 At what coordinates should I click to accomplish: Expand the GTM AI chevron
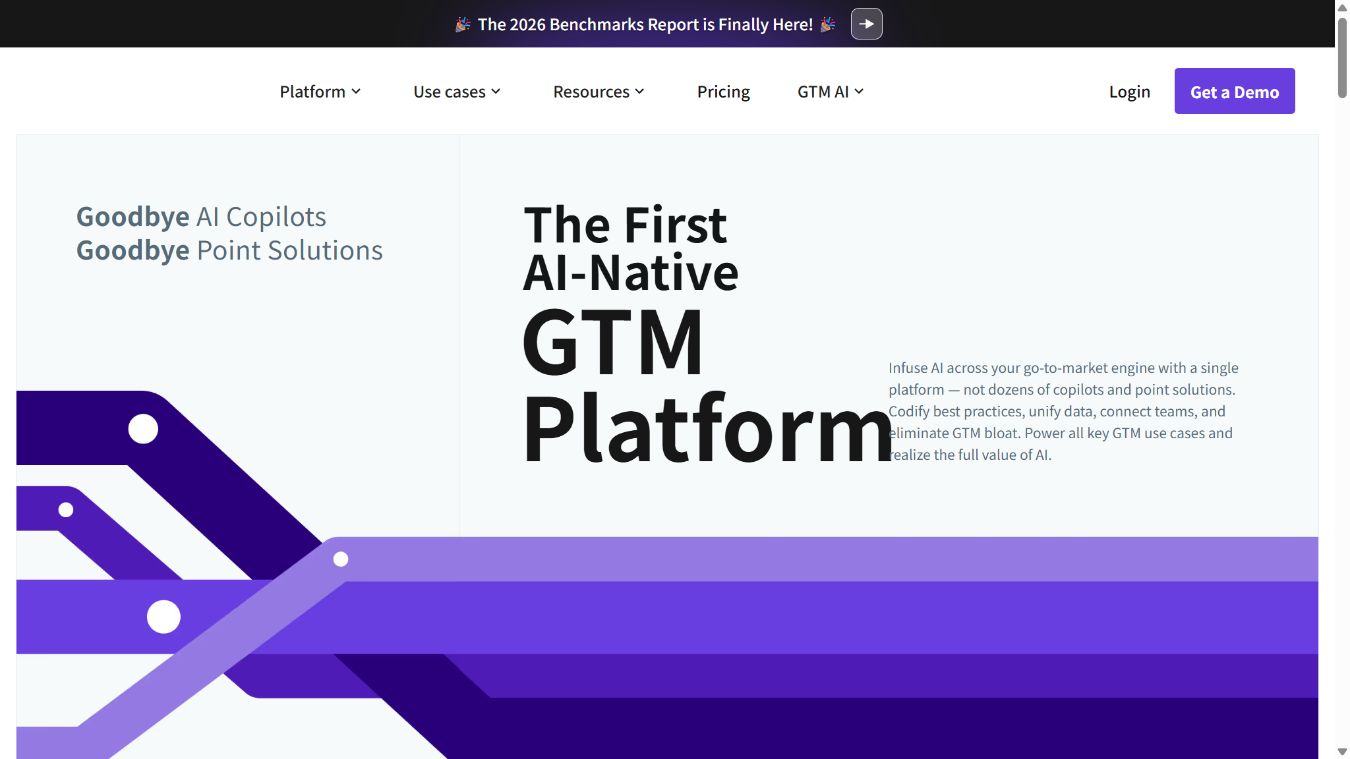859,92
